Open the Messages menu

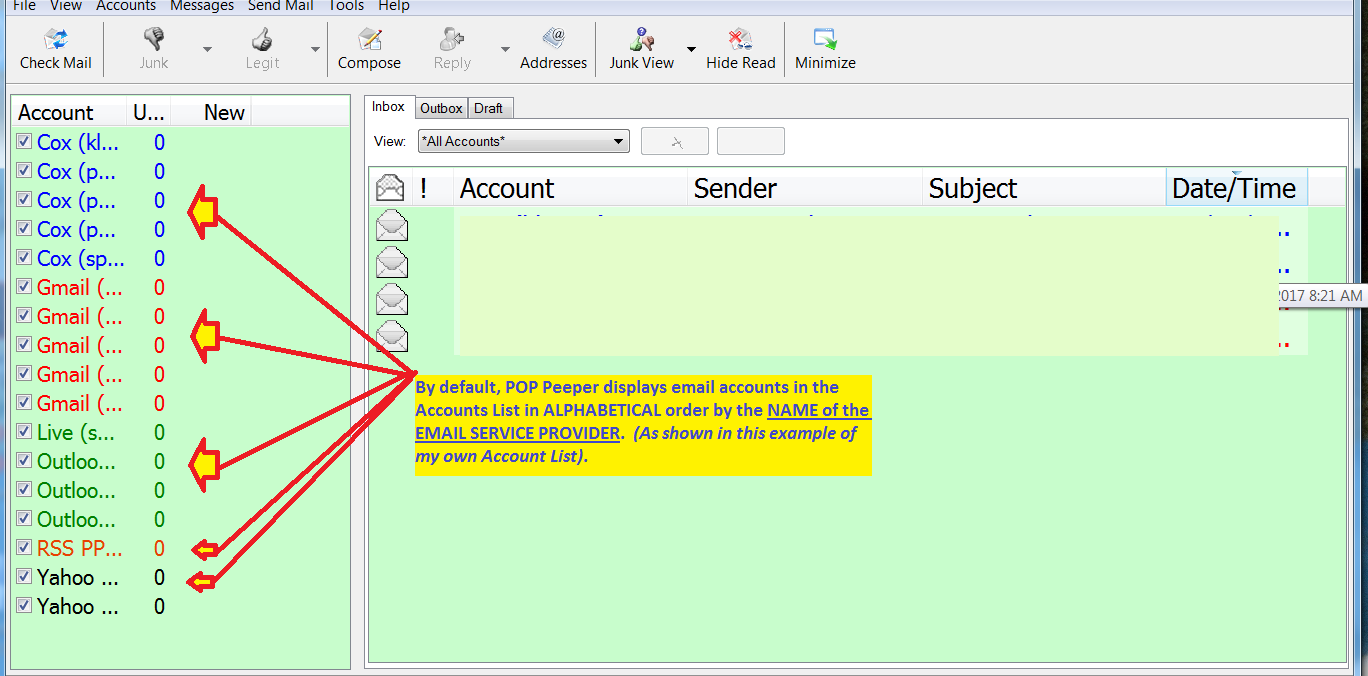click(x=202, y=6)
